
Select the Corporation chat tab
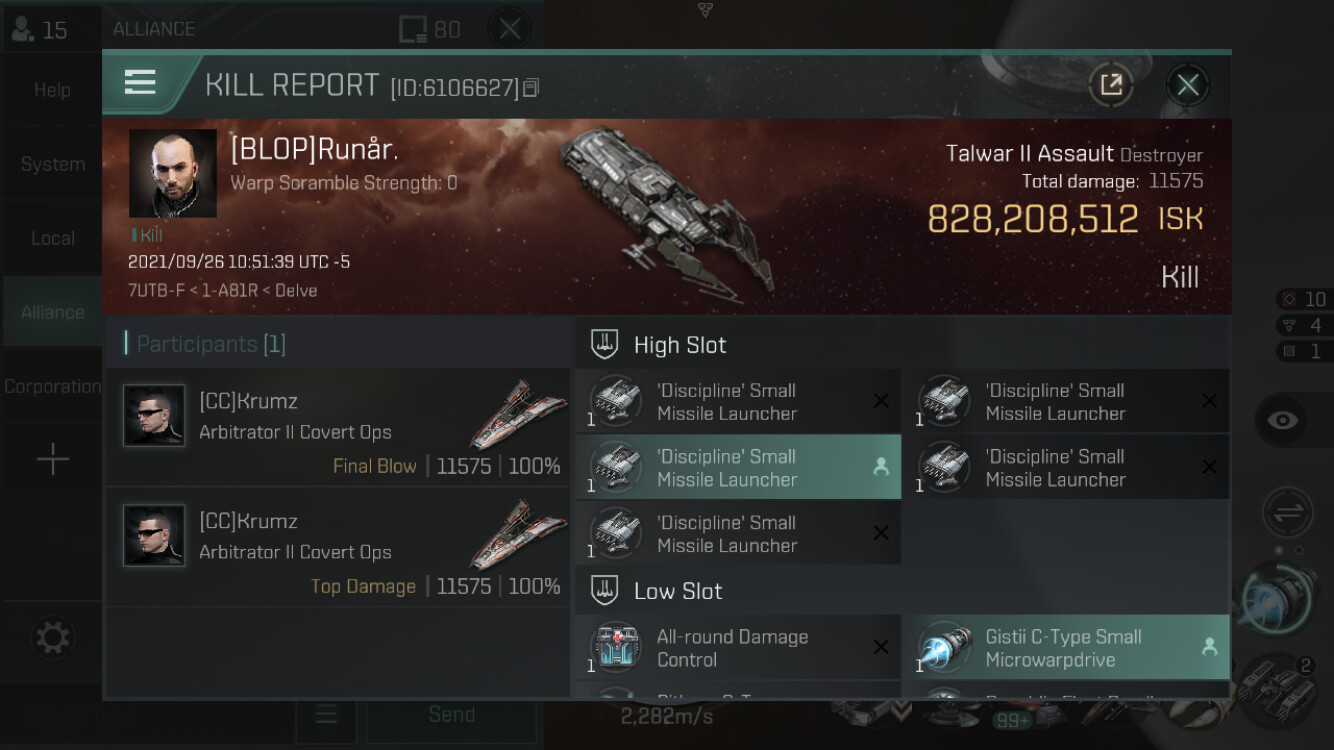[x=52, y=386]
